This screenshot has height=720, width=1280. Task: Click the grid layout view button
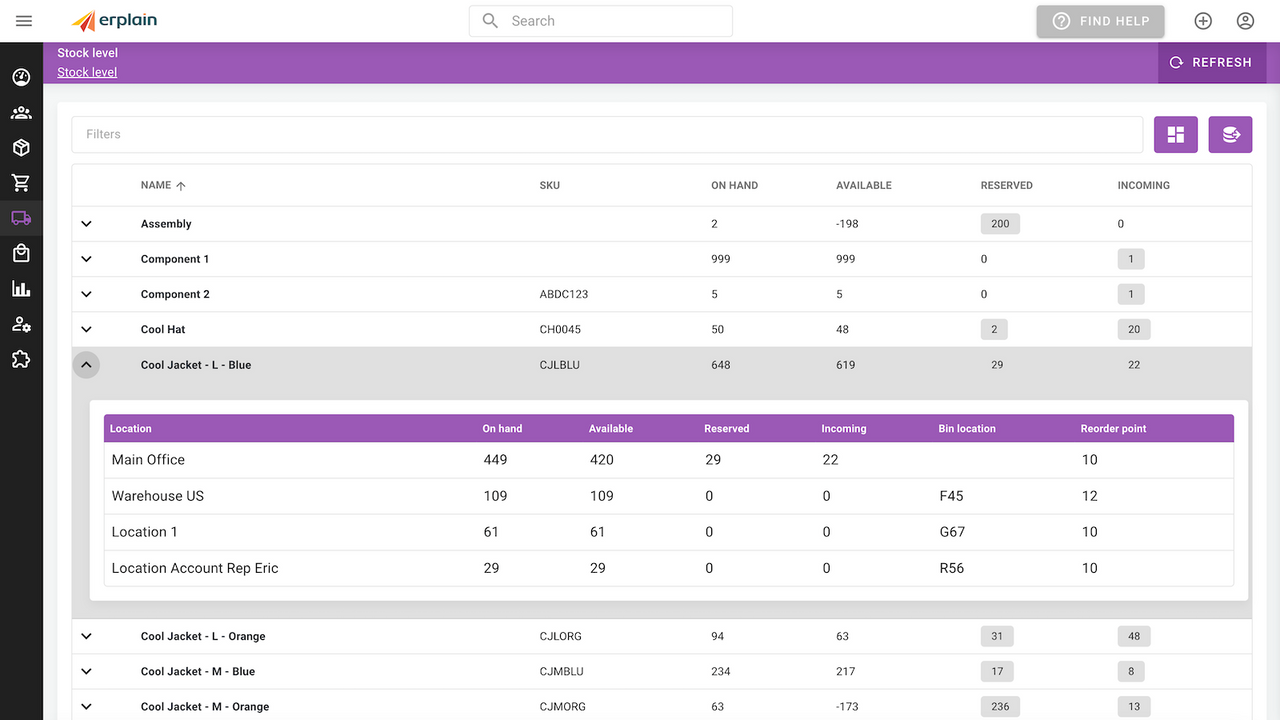(1176, 134)
